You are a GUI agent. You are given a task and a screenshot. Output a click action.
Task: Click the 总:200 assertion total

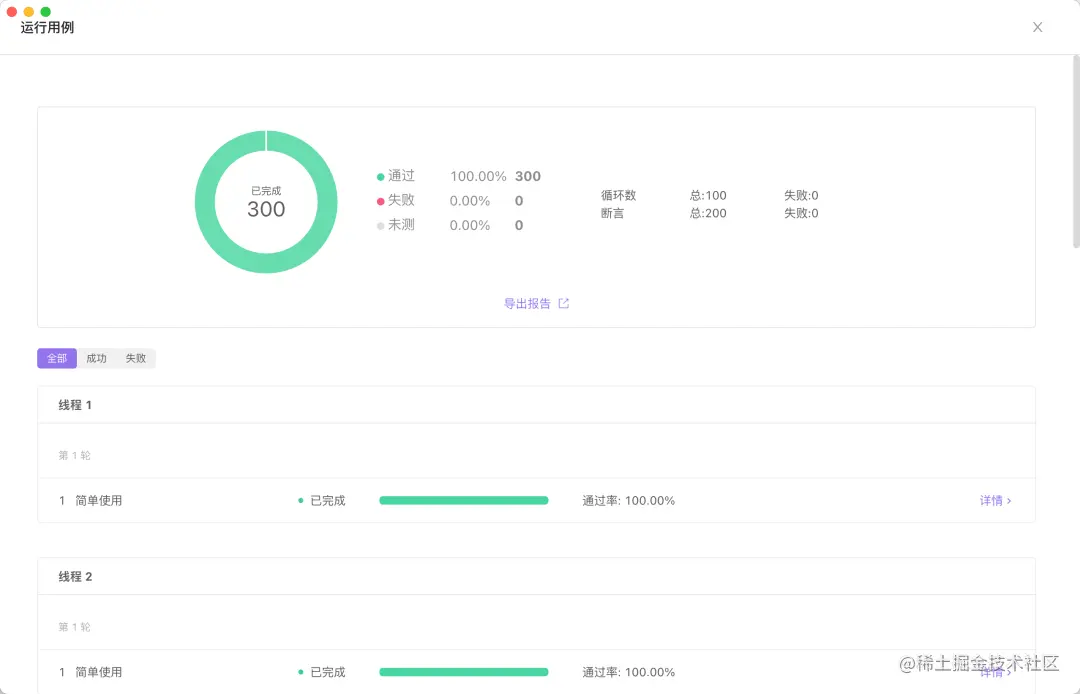(708, 213)
